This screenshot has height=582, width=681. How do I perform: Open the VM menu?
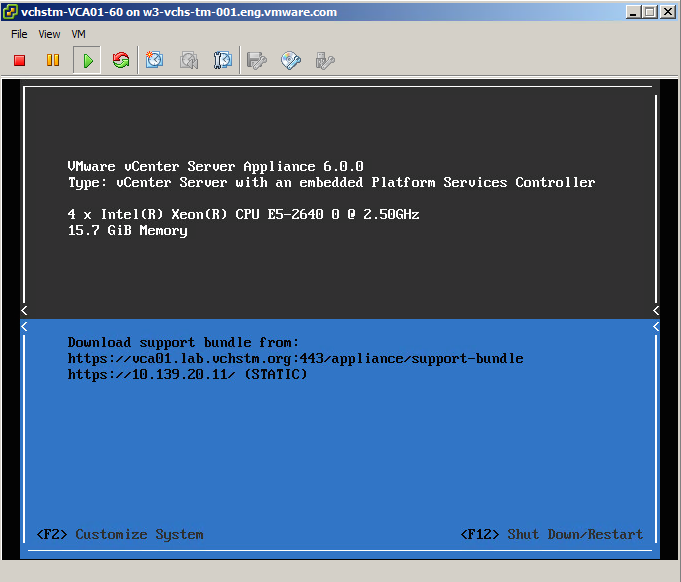coord(79,34)
